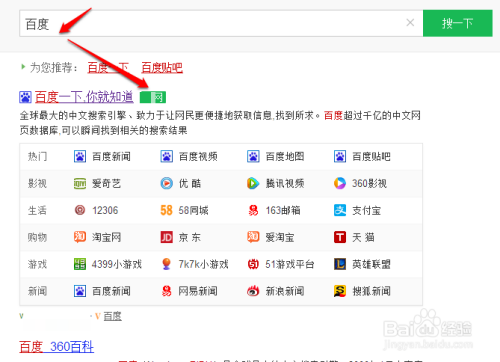Clear the search box with the X icon
500x362 pixels.
pyautogui.click(x=410, y=23)
